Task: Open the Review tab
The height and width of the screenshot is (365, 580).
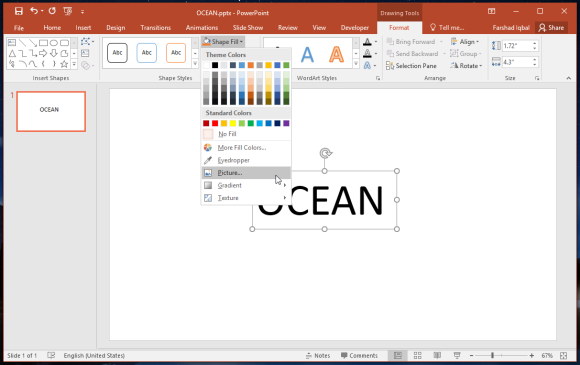Action: click(288, 28)
